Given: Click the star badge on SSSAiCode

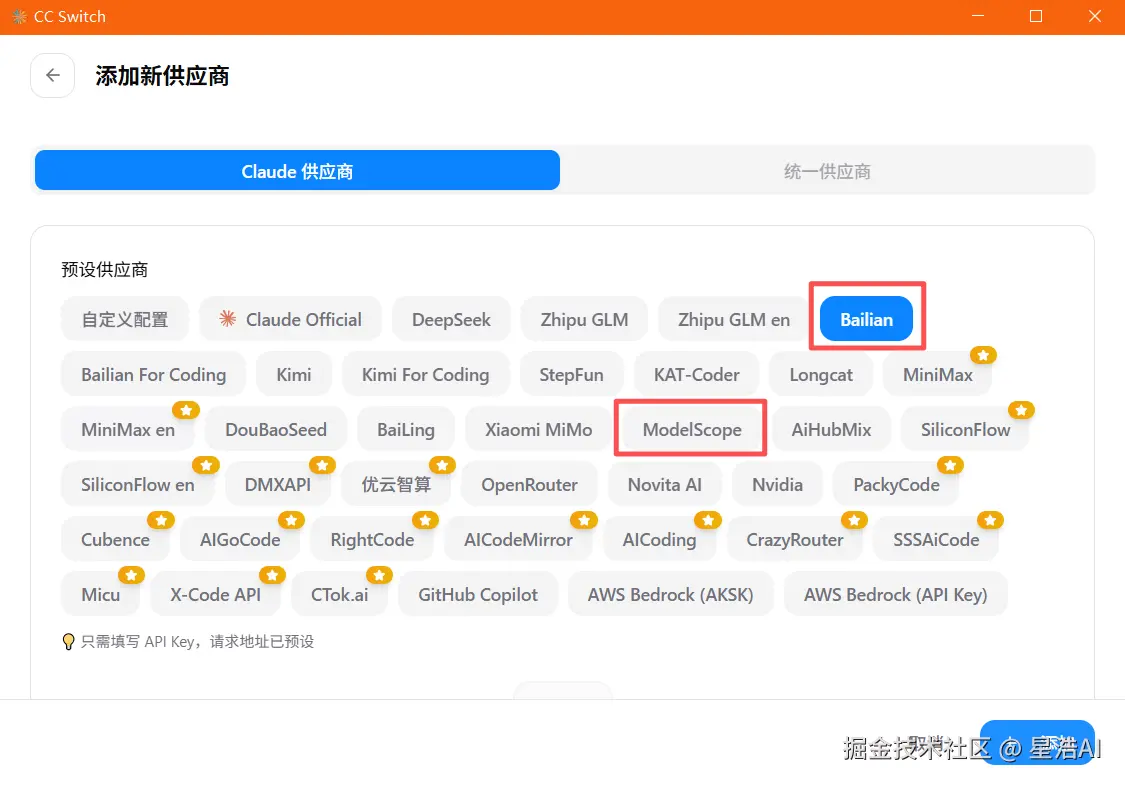Looking at the screenshot, I should tap(990, 520).
